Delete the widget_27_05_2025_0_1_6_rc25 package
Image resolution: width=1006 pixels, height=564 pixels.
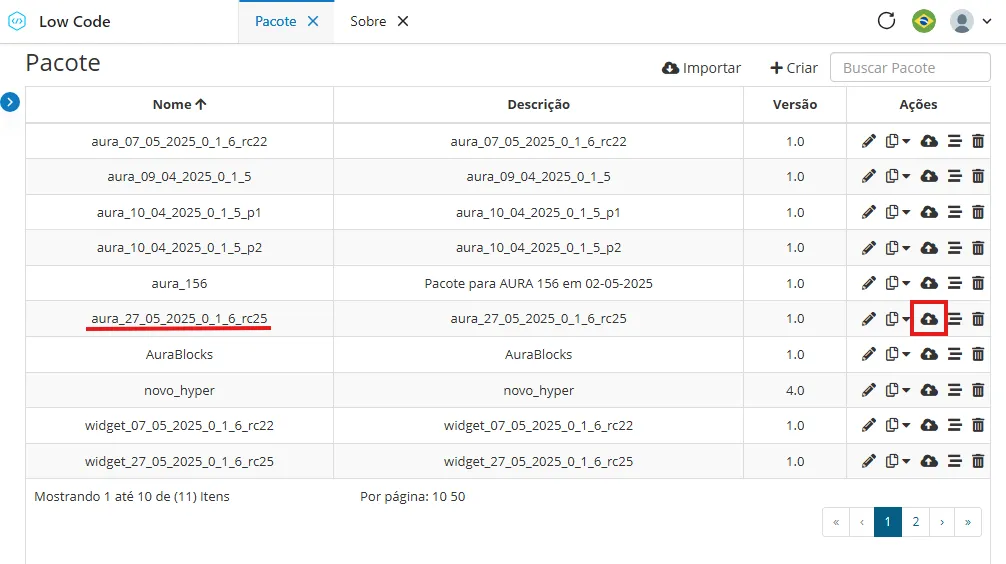[978, 461]
